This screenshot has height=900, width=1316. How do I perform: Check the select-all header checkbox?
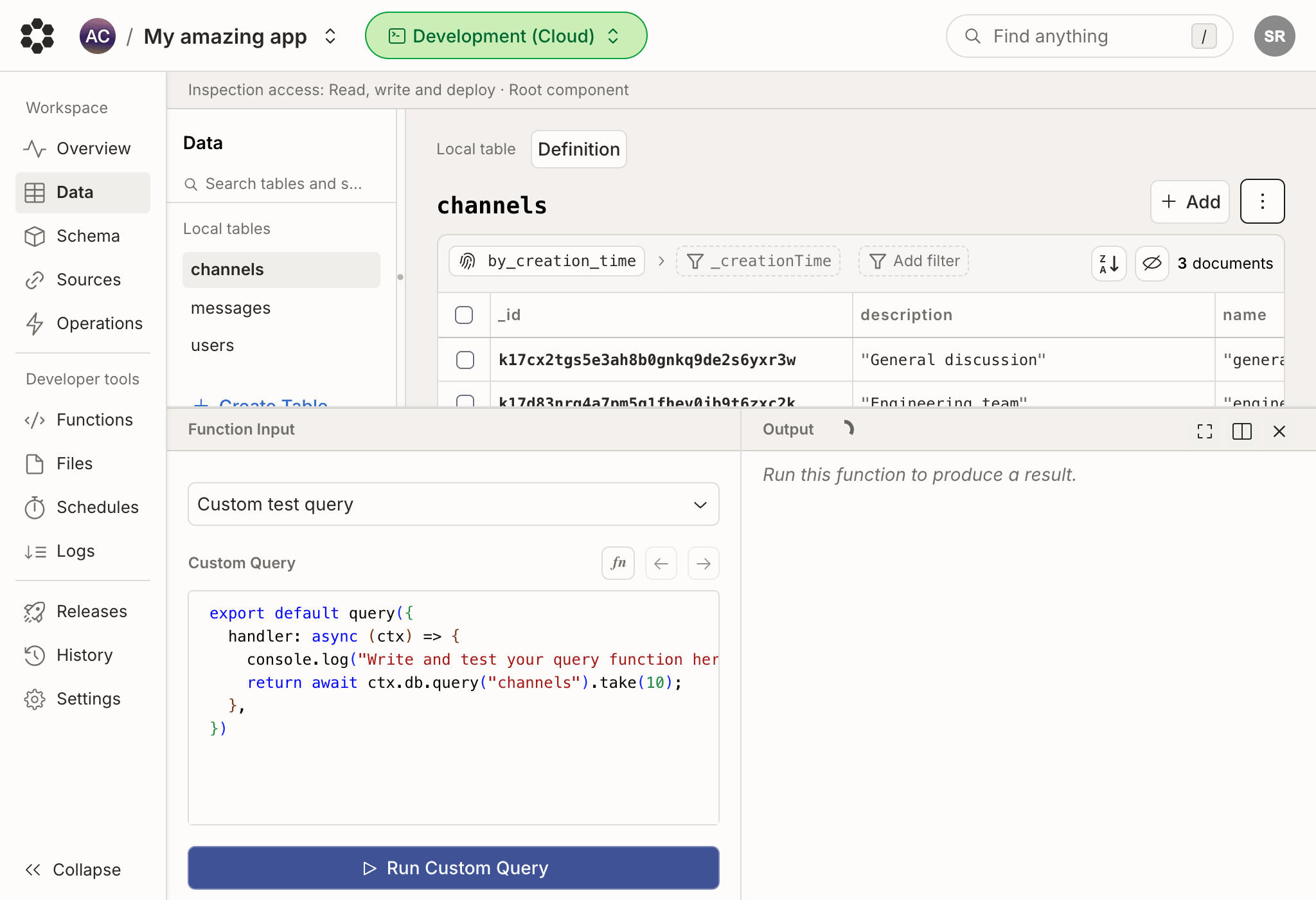[x=464, y=315]
